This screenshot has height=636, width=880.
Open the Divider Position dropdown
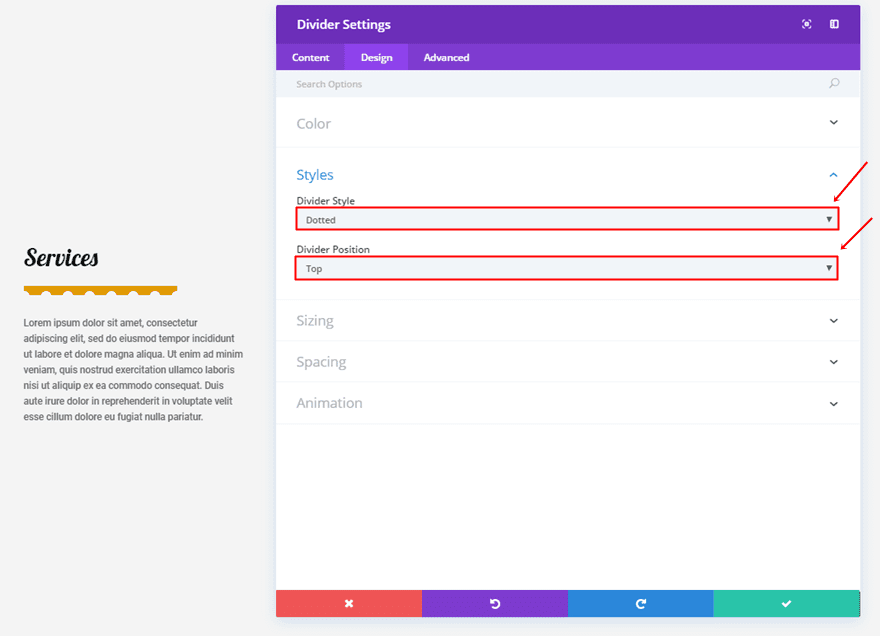[x=566, y=268]
